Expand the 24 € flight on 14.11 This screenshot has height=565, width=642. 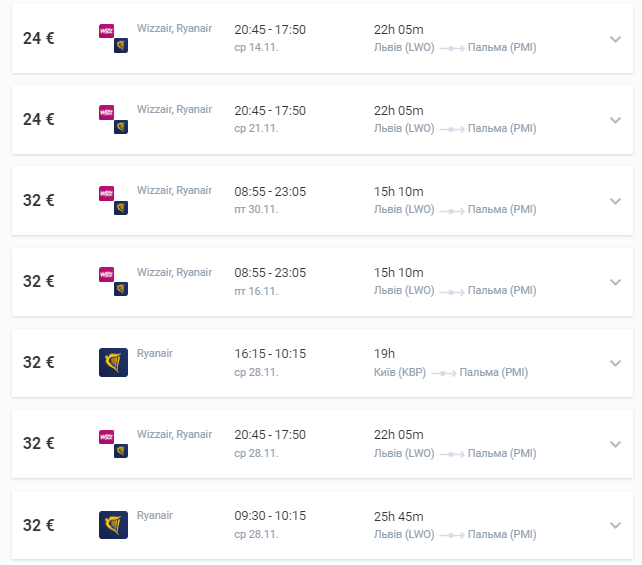click(x=615, y=39)
